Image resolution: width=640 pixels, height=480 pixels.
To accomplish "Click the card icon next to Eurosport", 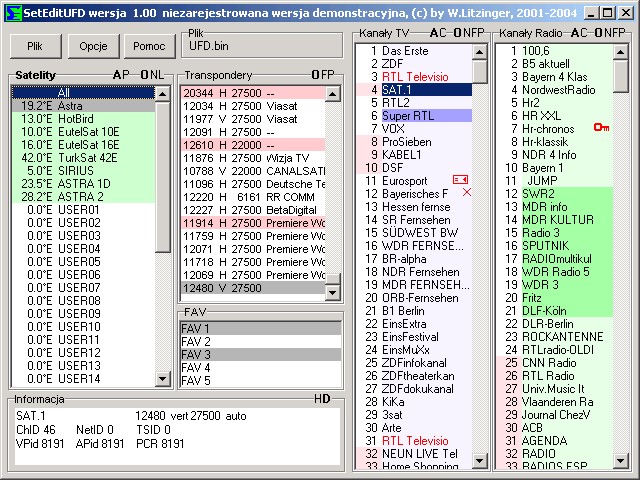I will tap(461, 180).
